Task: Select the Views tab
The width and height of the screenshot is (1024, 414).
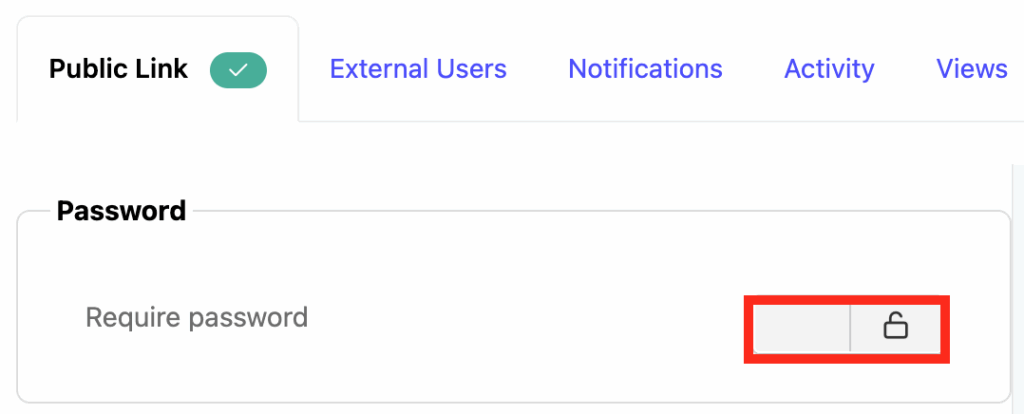Action: tap(971, 69)
